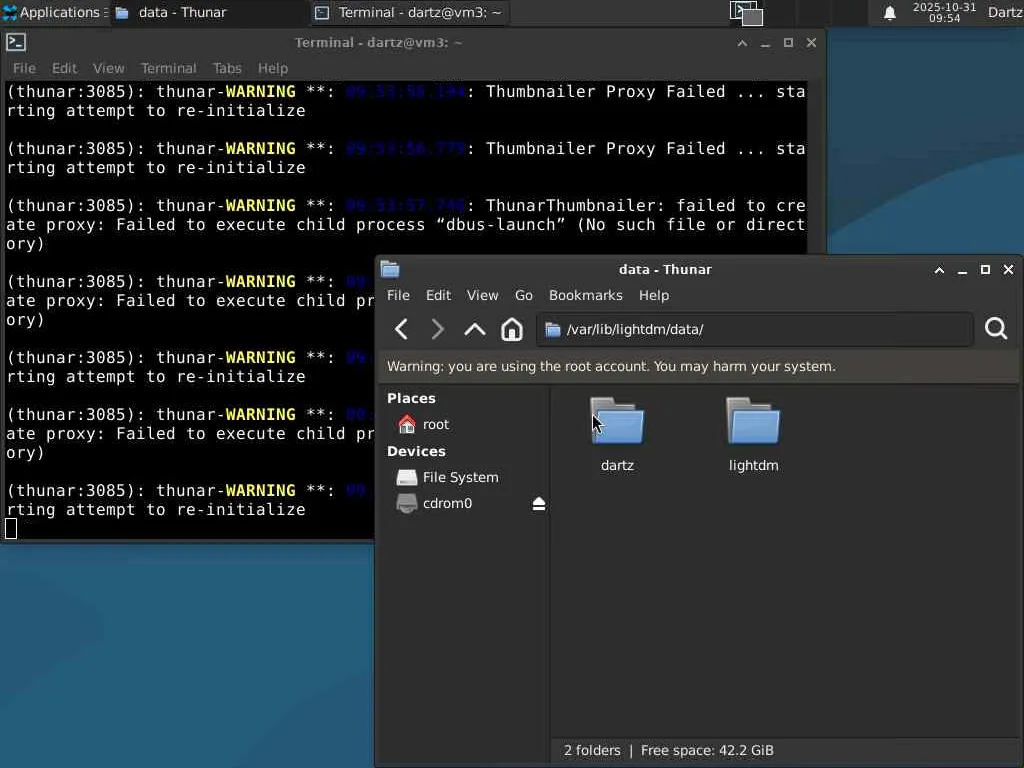Screen dimensions: 1024x768
Task: Maximize the Thunar window
Action: tap(985, 270)
